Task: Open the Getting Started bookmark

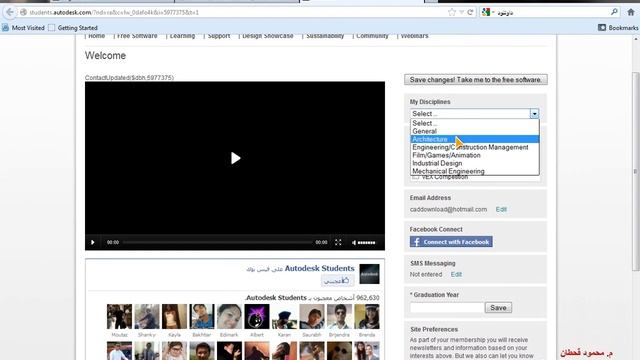Action: coord(73,28)
